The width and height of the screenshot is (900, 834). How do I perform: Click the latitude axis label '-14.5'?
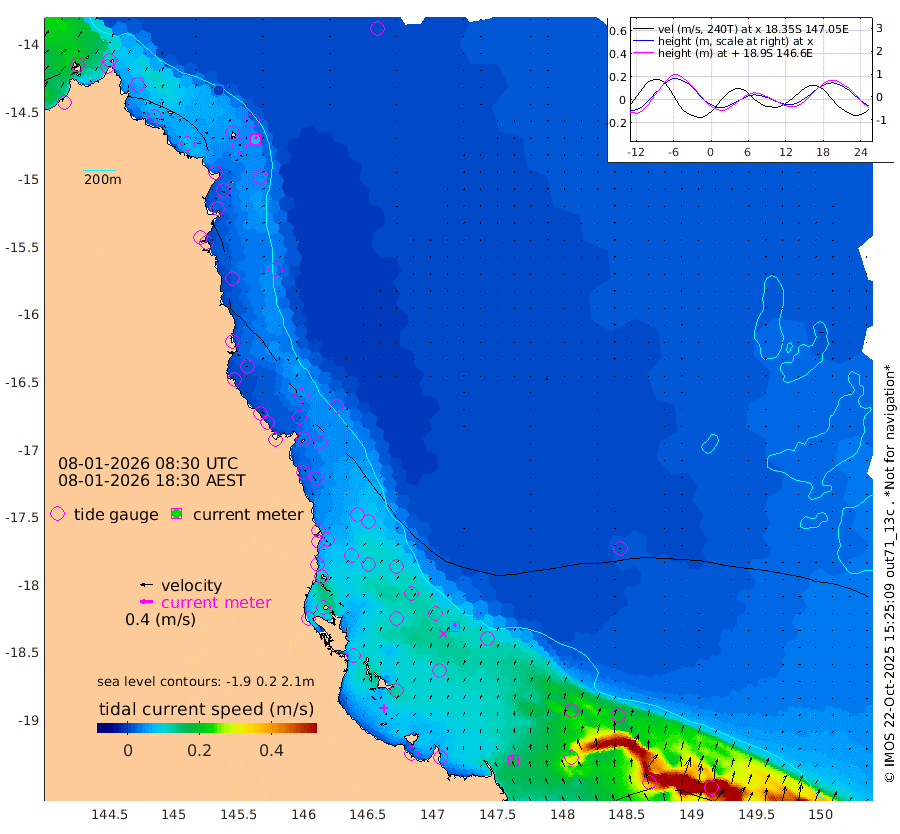coord(22,112)
